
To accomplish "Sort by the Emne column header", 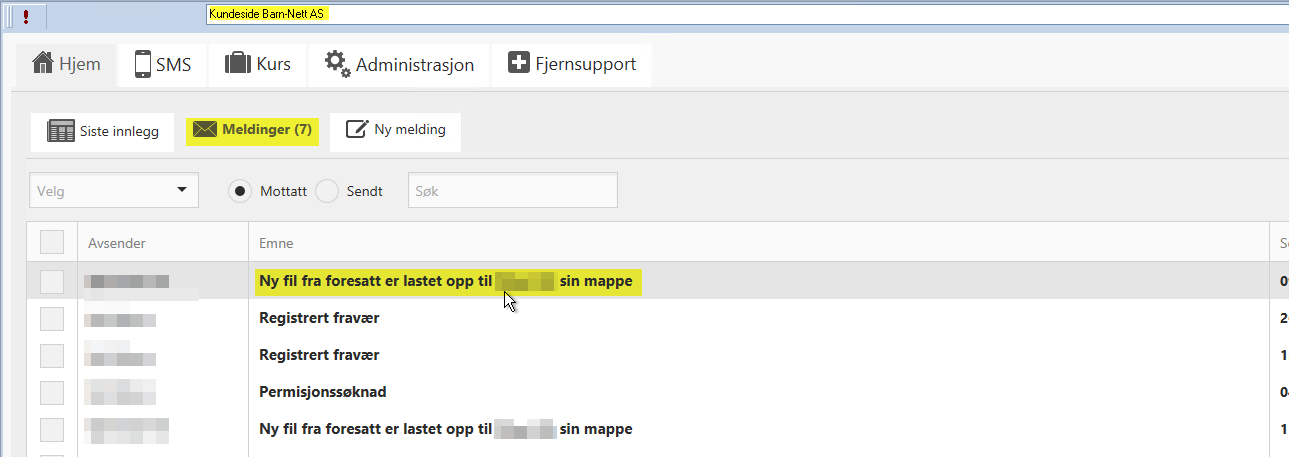I will point(276,243).
